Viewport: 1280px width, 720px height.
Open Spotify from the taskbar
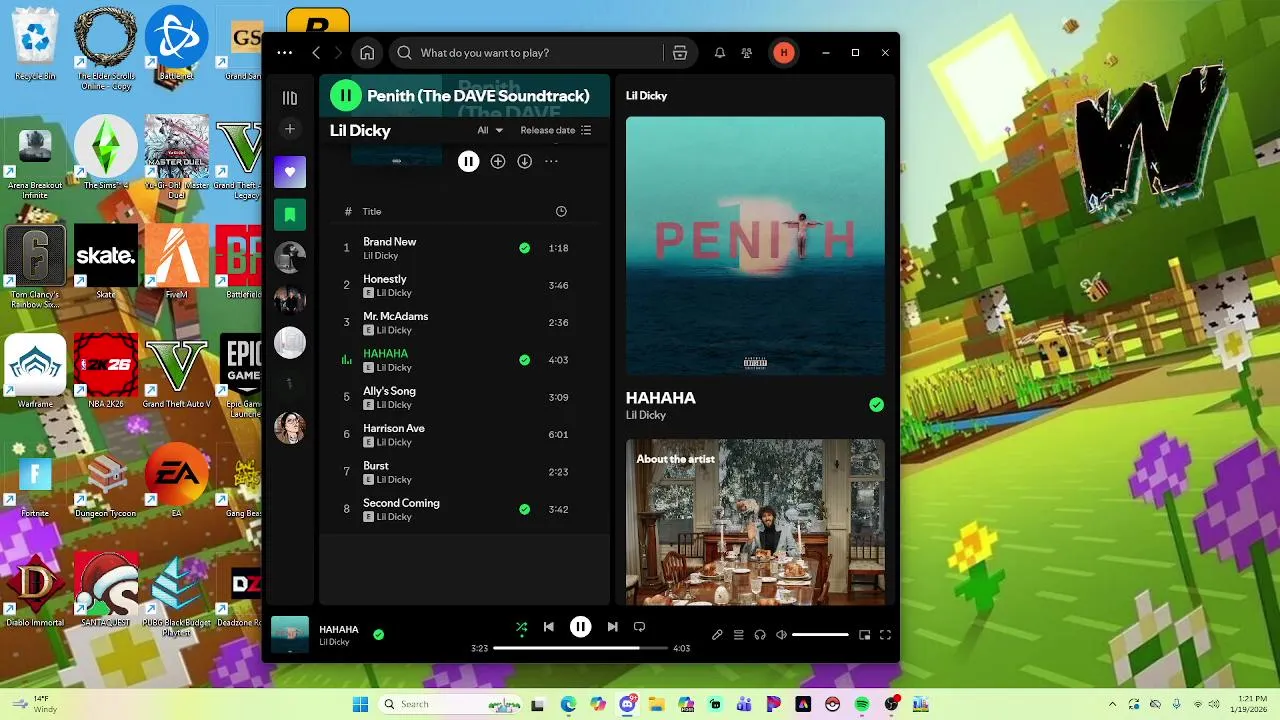(x=862, y=704)
